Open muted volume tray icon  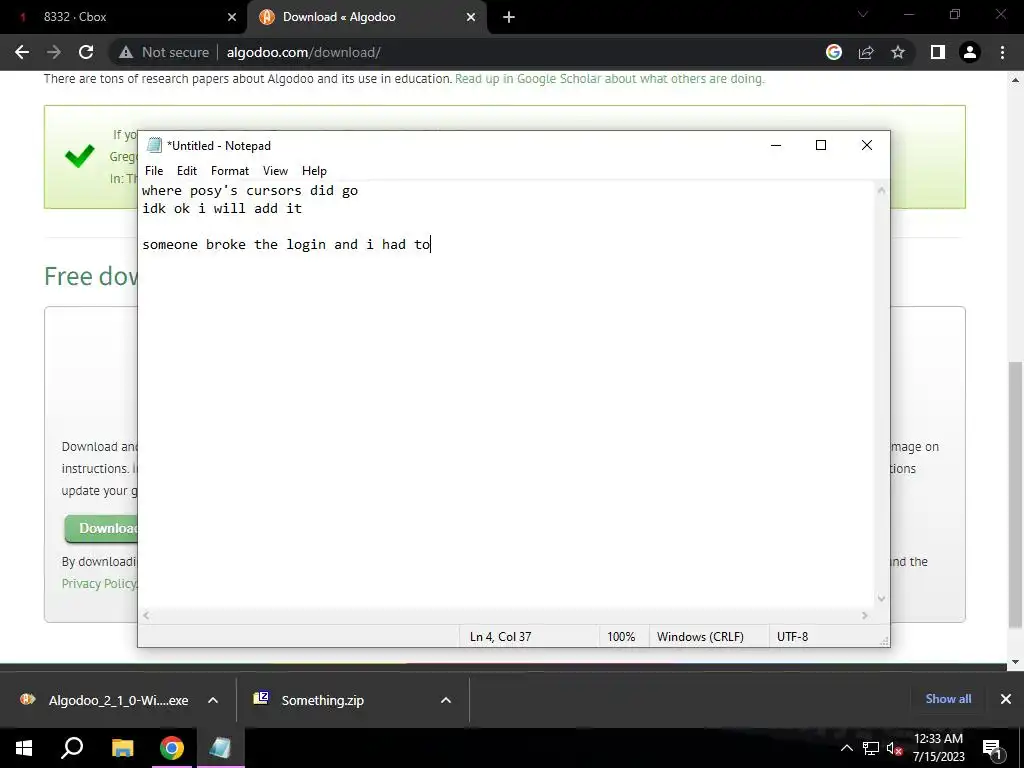(894, 748)
